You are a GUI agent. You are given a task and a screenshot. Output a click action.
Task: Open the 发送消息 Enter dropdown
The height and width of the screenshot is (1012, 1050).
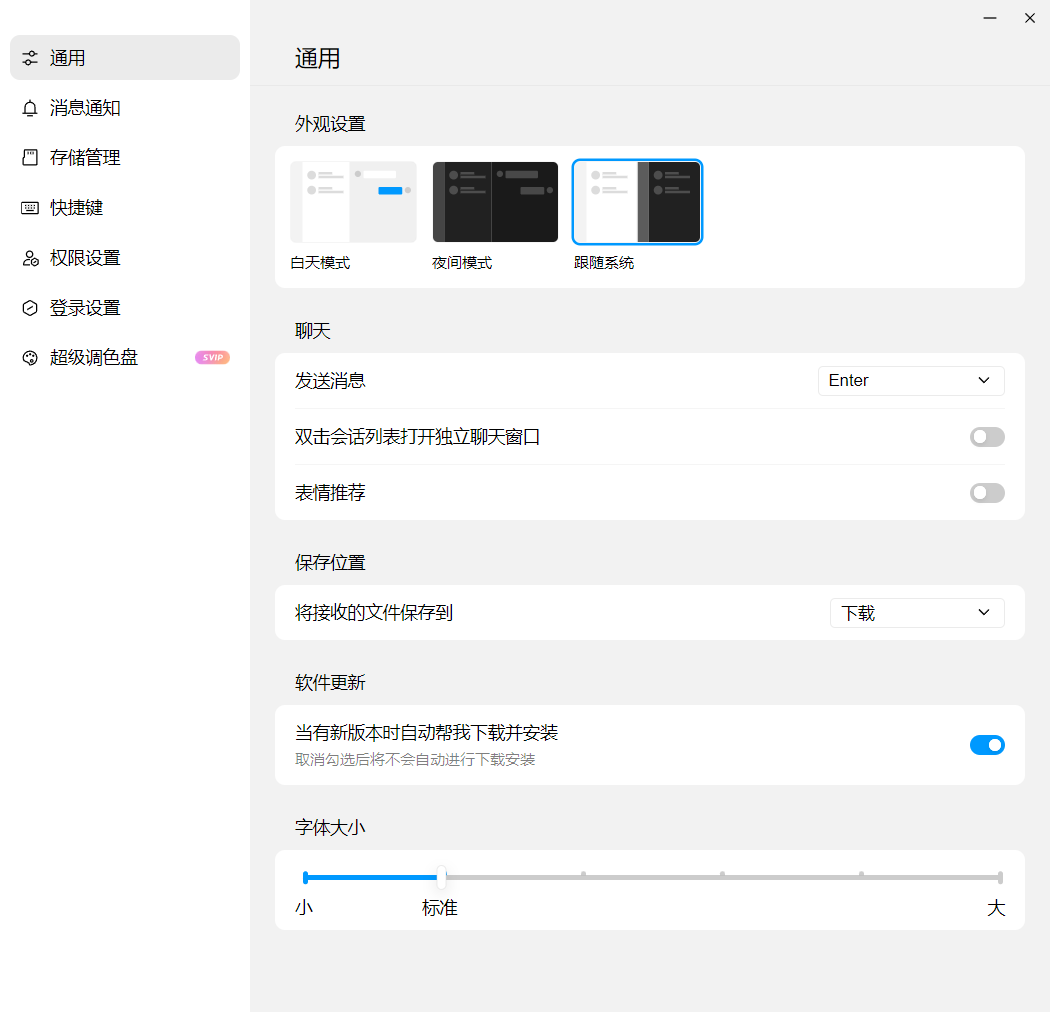[x=910, y=381]
